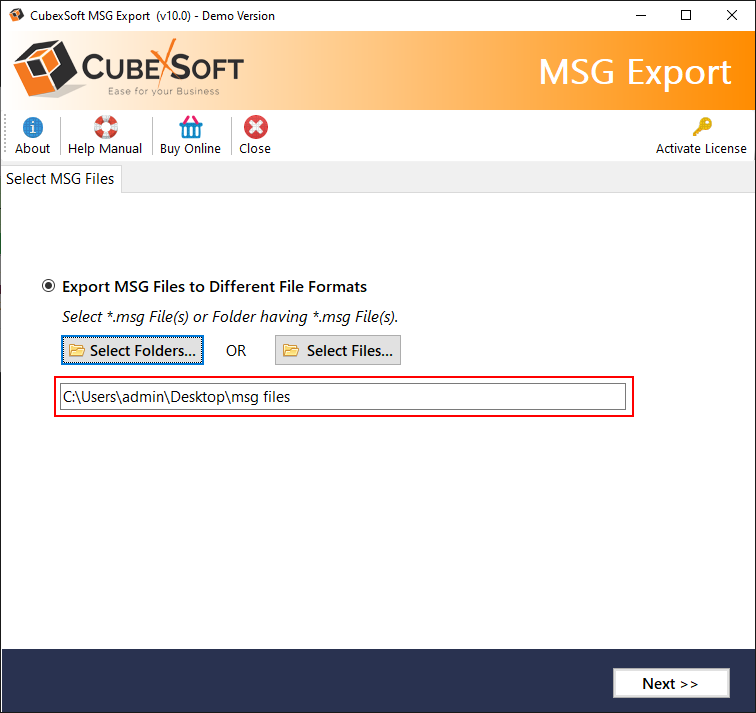
Task: Click the Activate License key icon
Action: [x=701, y=128]
